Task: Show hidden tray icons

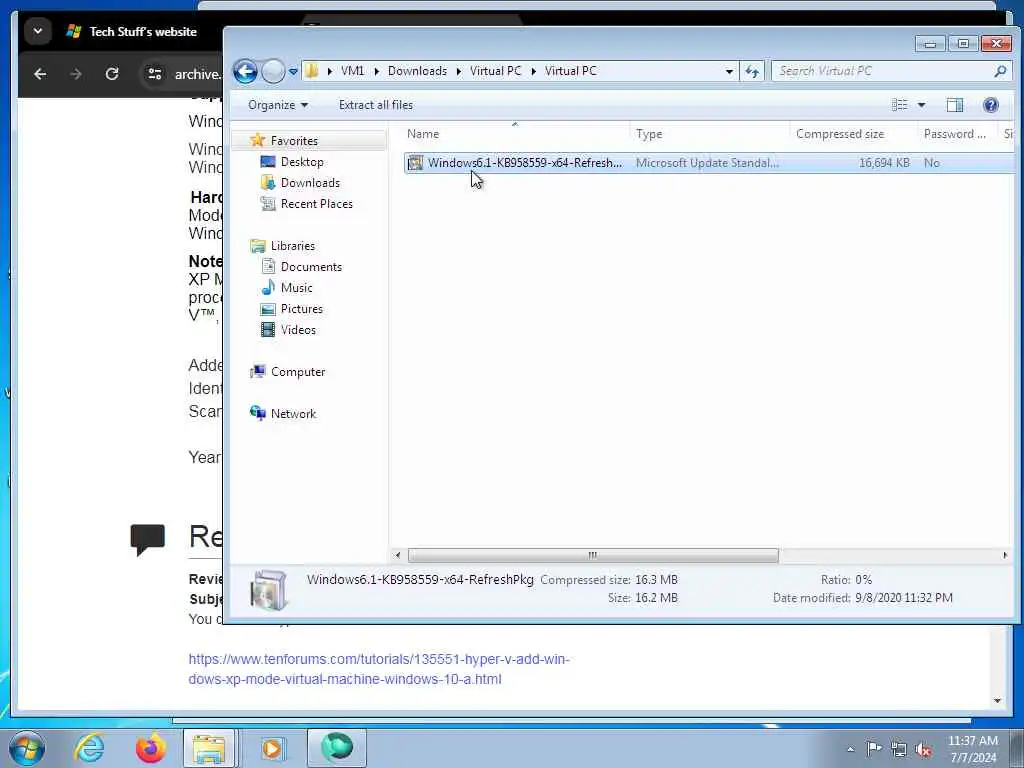Action: pyautogui.click(x=850, y=749)
